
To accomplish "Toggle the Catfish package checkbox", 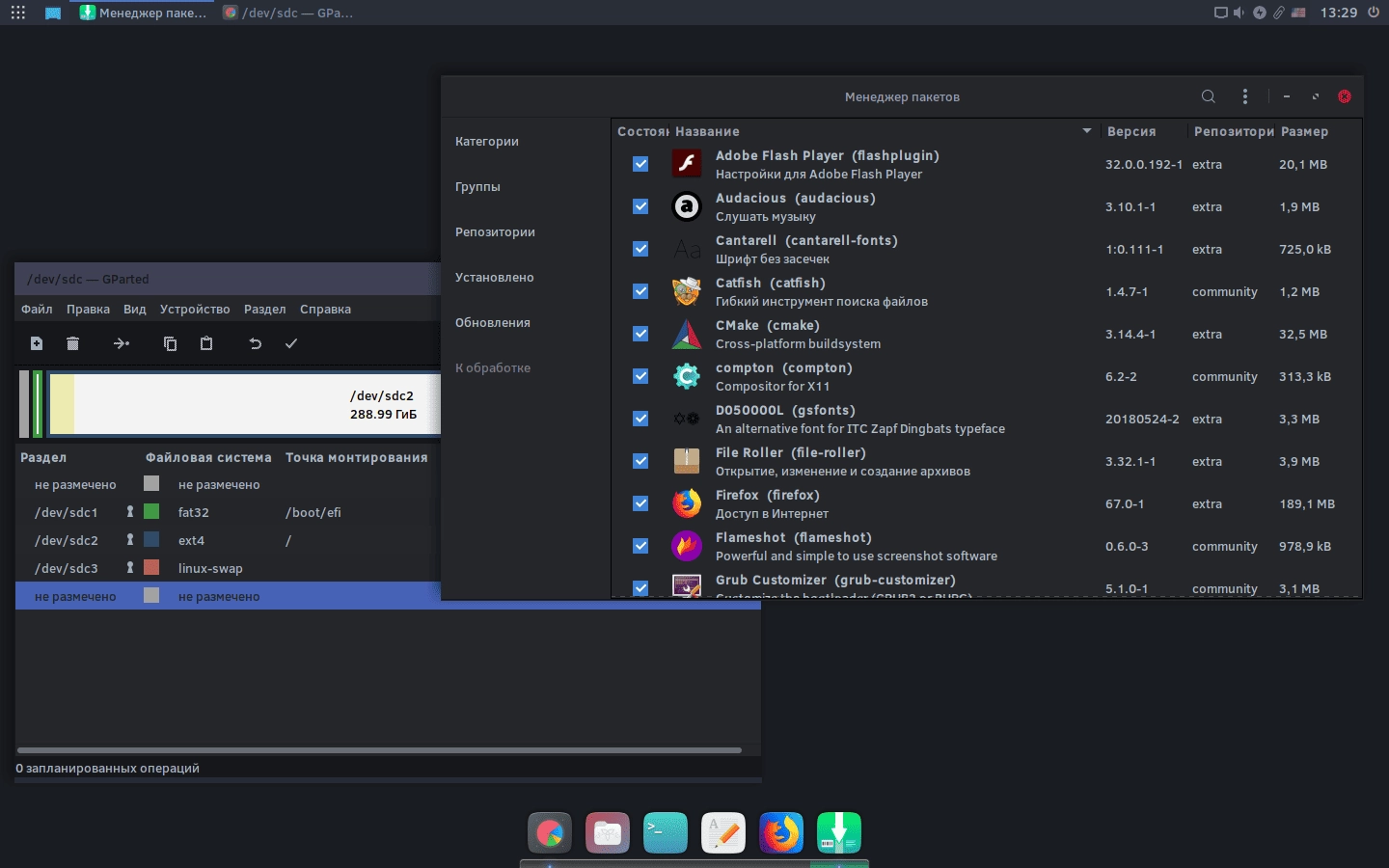I will (x=640, y=291).
